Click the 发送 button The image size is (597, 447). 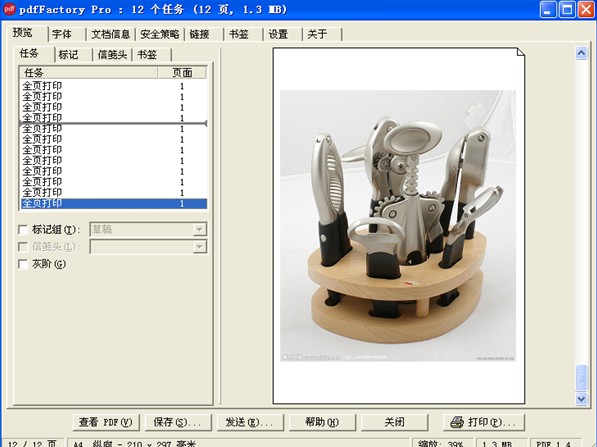(250, 422)
